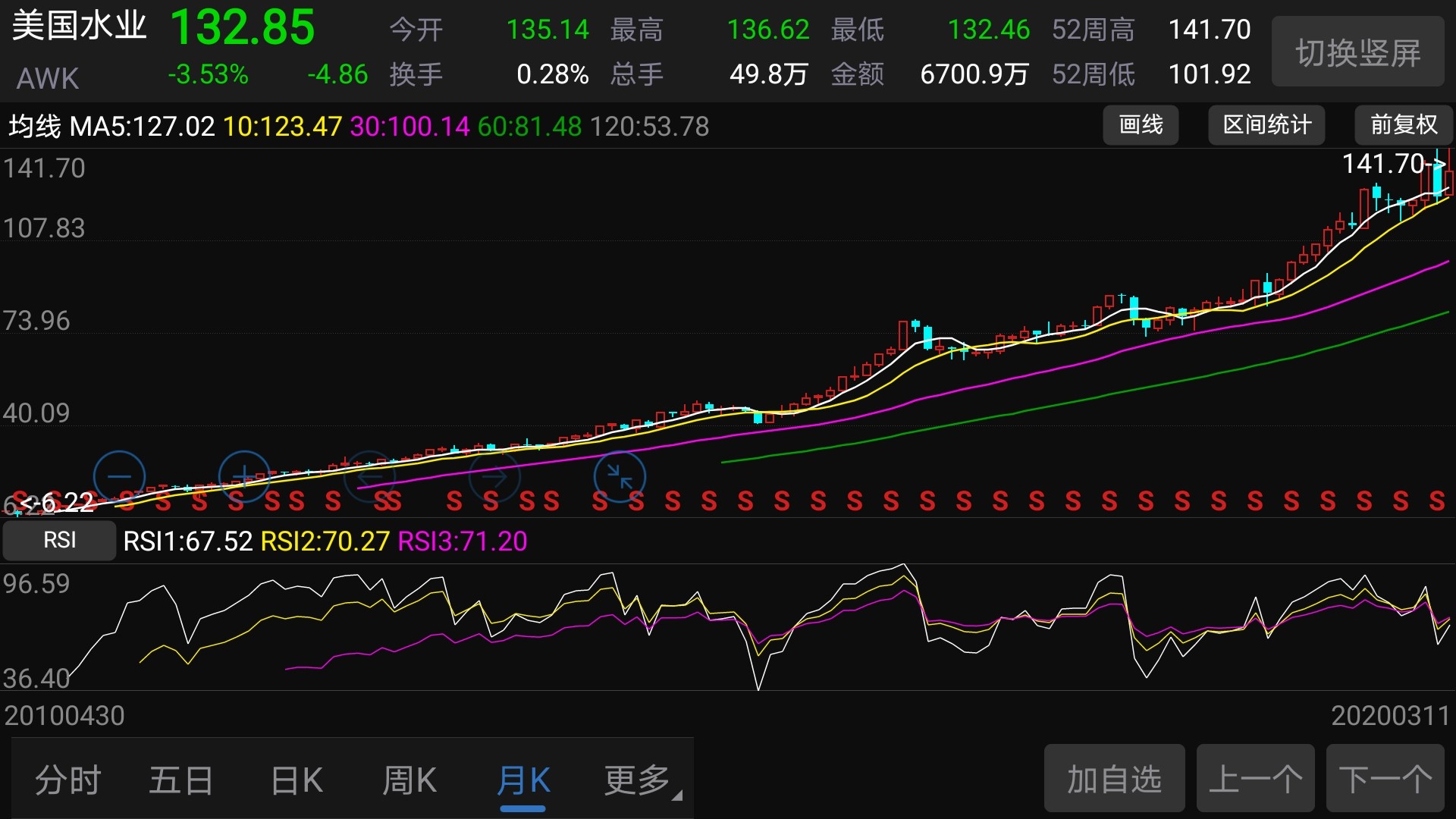Viewport: 1456px width, 819px height.
Task: Tap the green 60:81.48 moving average label
Action: click(529, 127)
